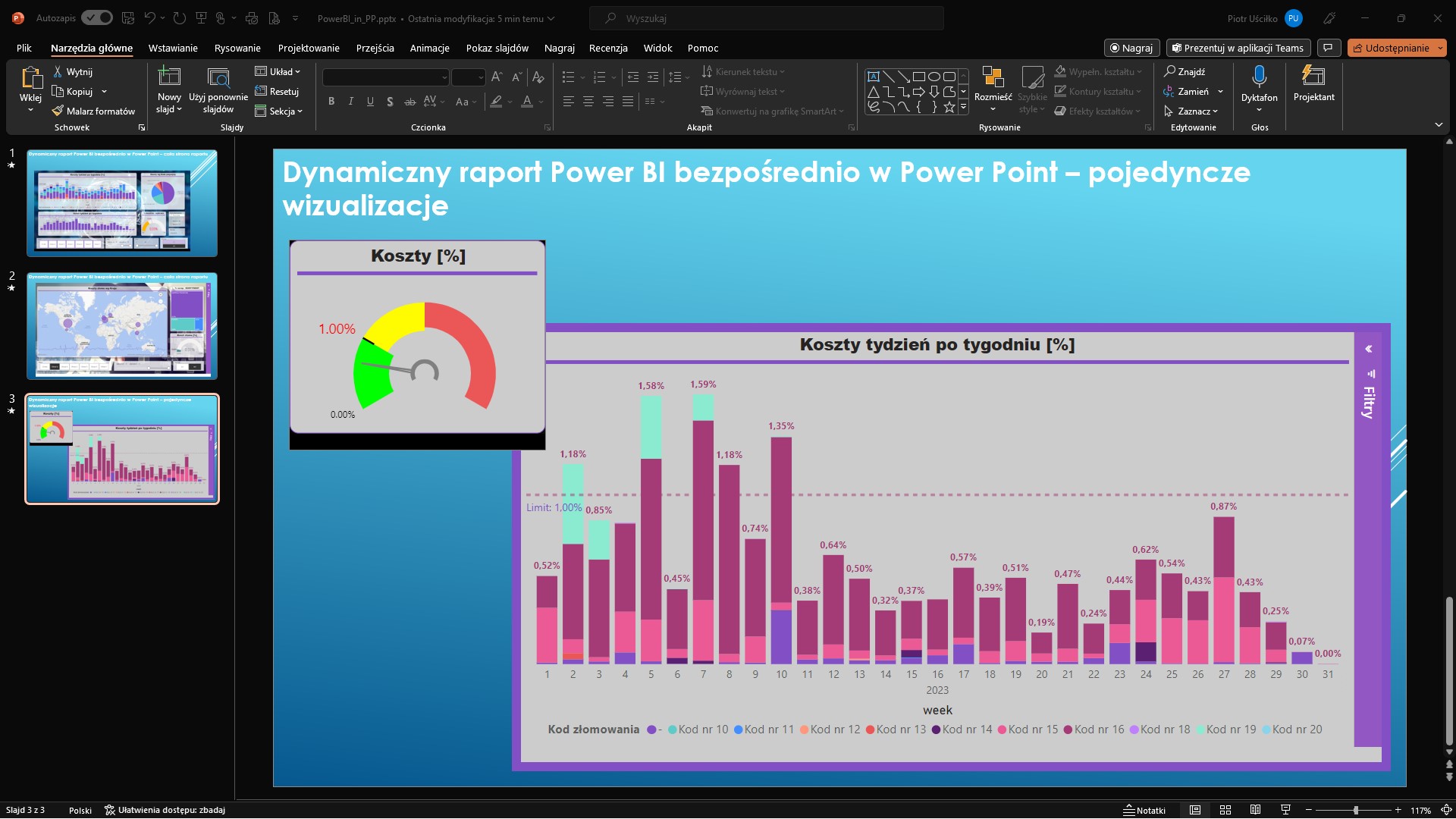Click the Nagraj record button at top right
1456x819 pixels.
(1131, 48)
